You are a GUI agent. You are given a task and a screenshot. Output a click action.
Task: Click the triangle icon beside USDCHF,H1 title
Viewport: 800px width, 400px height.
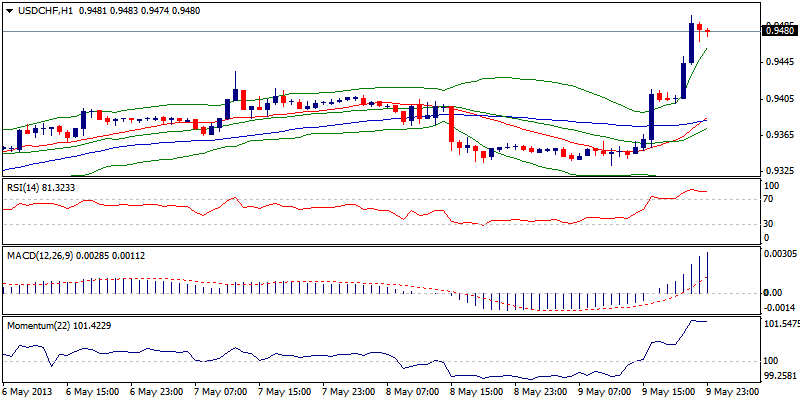(x=9, y=11)
